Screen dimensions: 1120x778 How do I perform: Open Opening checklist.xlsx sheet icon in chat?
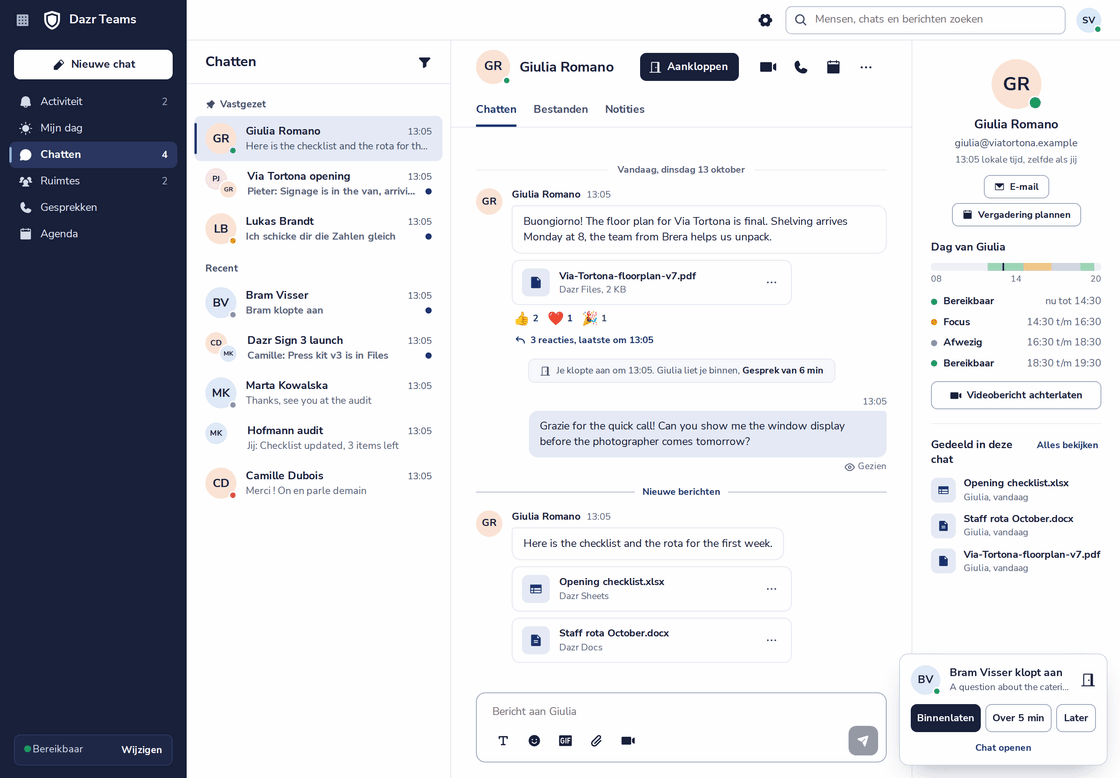point(536,589)
